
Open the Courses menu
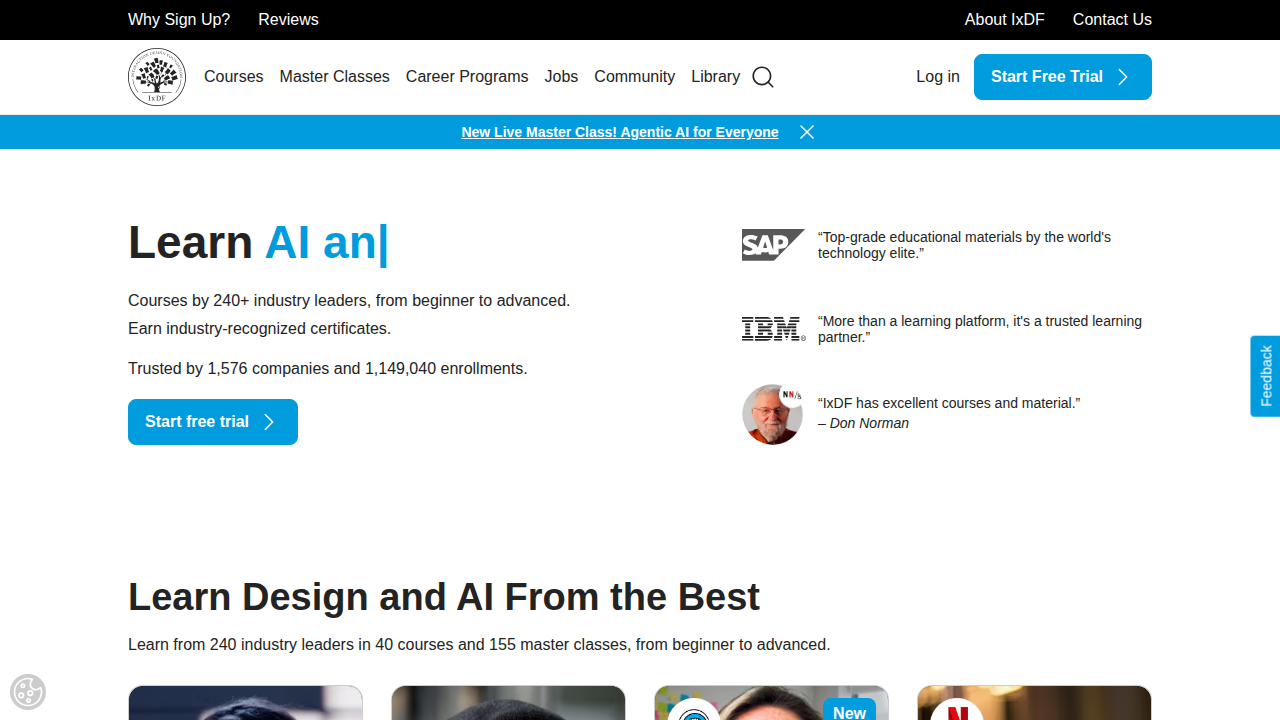234,77
